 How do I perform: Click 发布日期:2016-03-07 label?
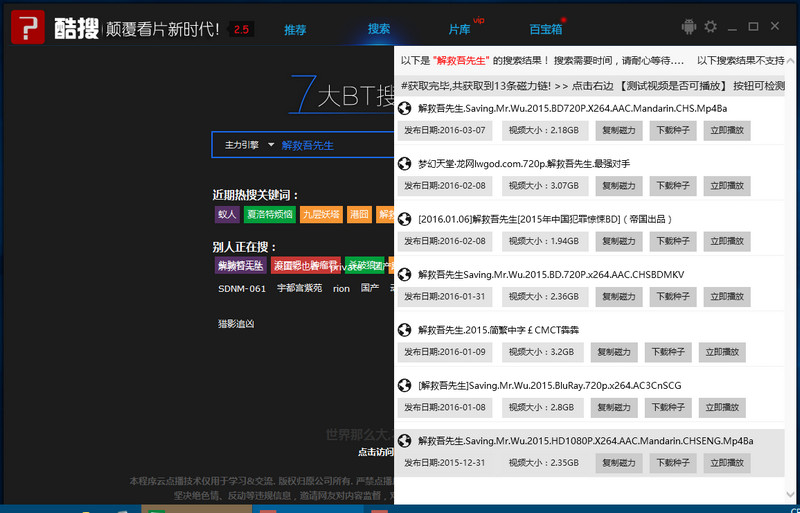point(445,131)
